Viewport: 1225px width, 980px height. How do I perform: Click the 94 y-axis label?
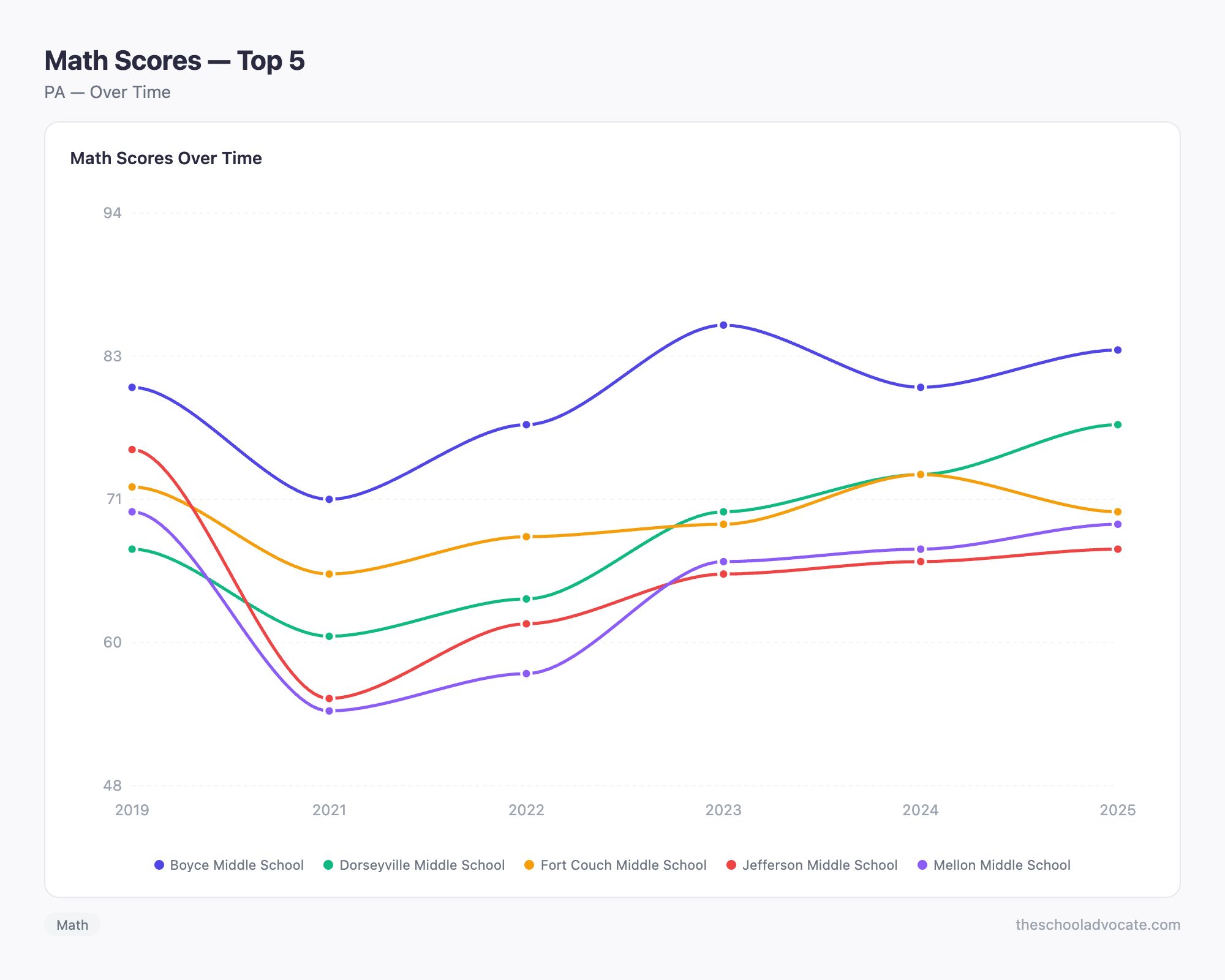(113, 213)
